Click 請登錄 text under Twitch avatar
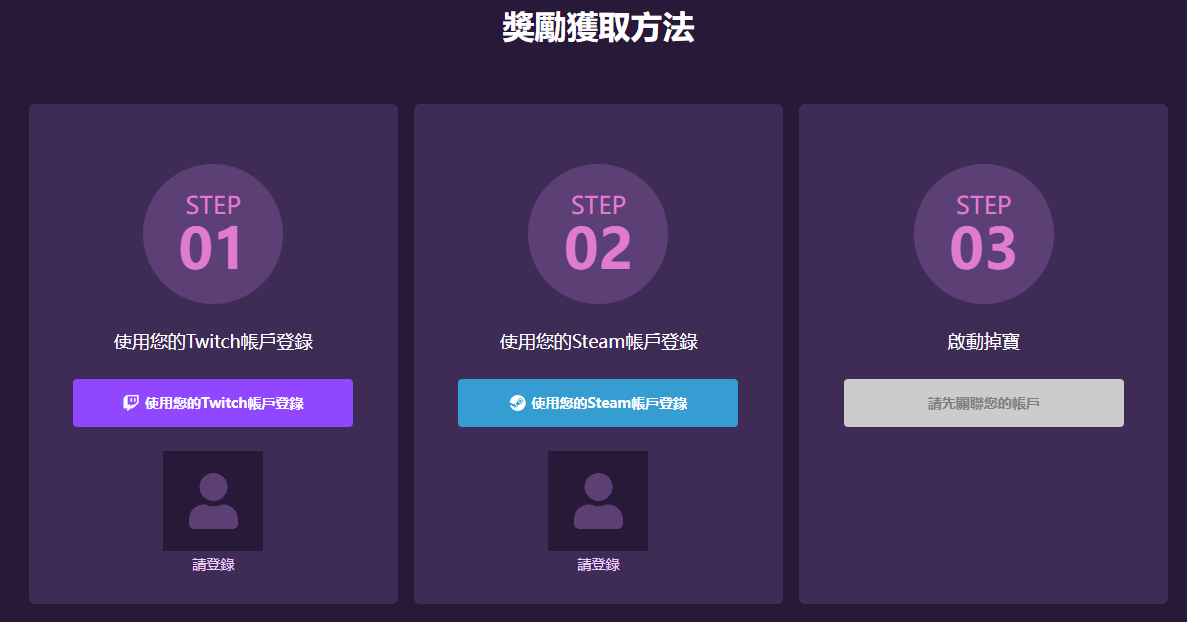The image size is (1187, 622). [x=213, y=565]
